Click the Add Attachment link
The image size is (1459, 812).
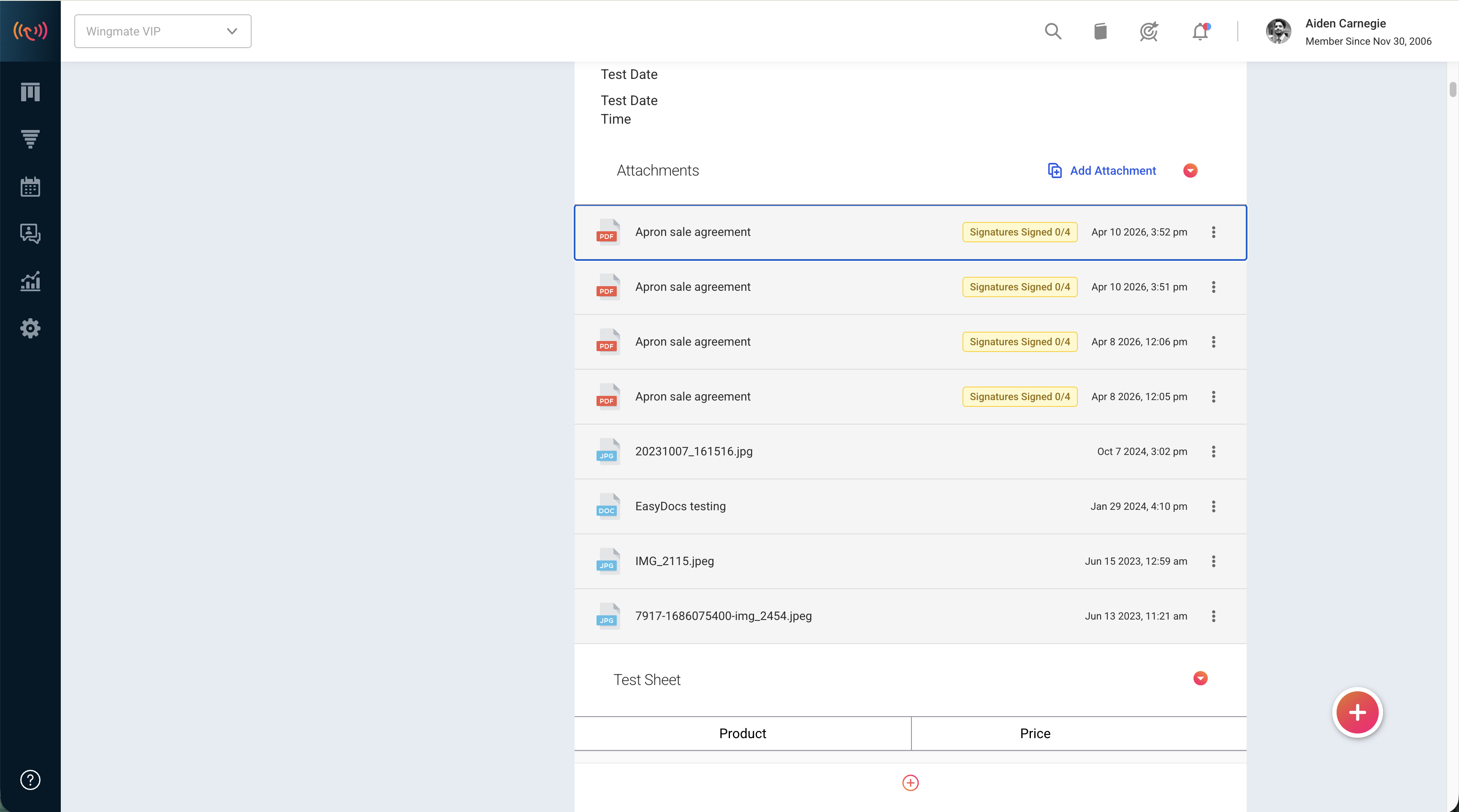(x=1101, y=171)
